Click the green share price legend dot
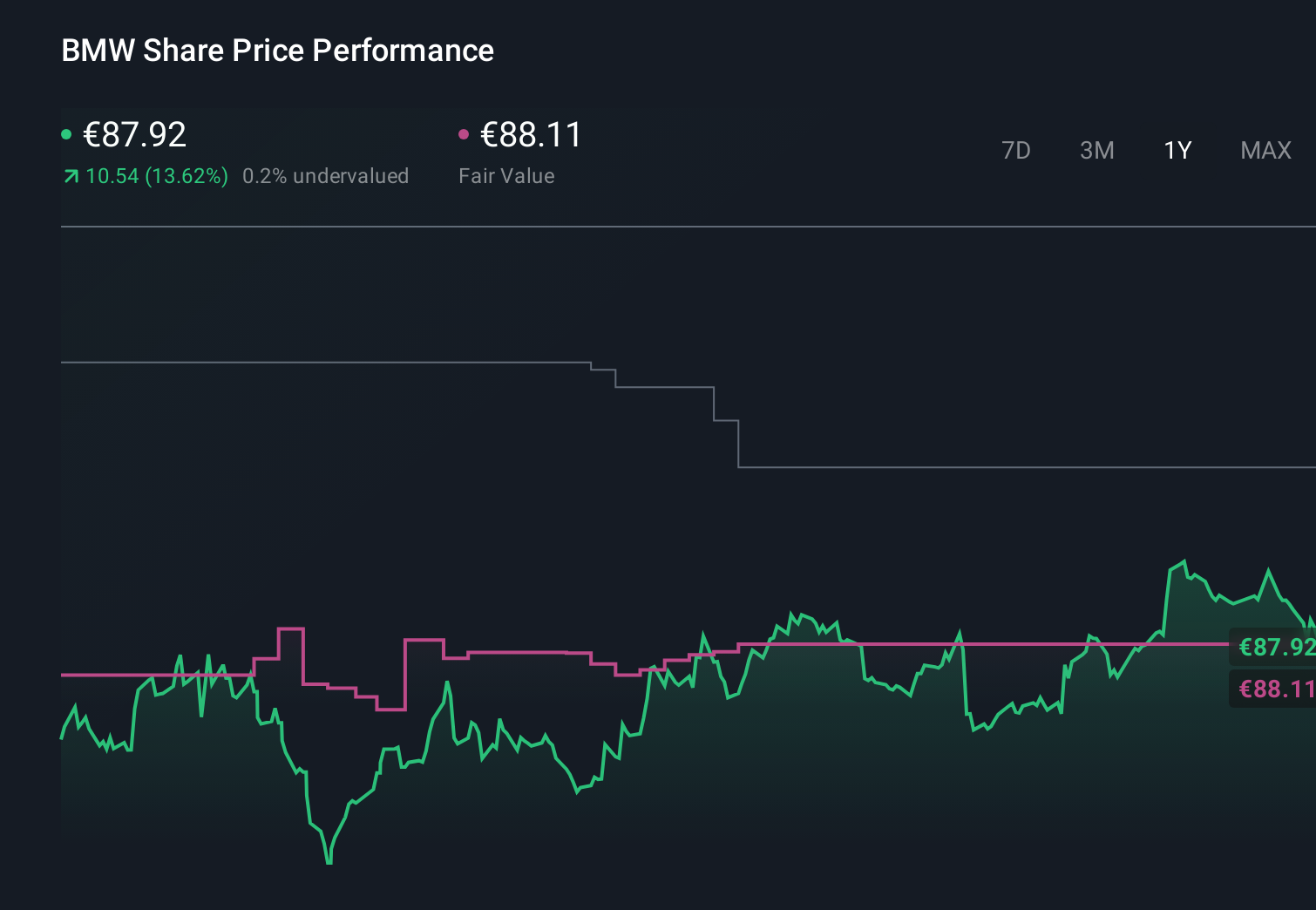Screen dimensions: 1316x910 (66, 134)
